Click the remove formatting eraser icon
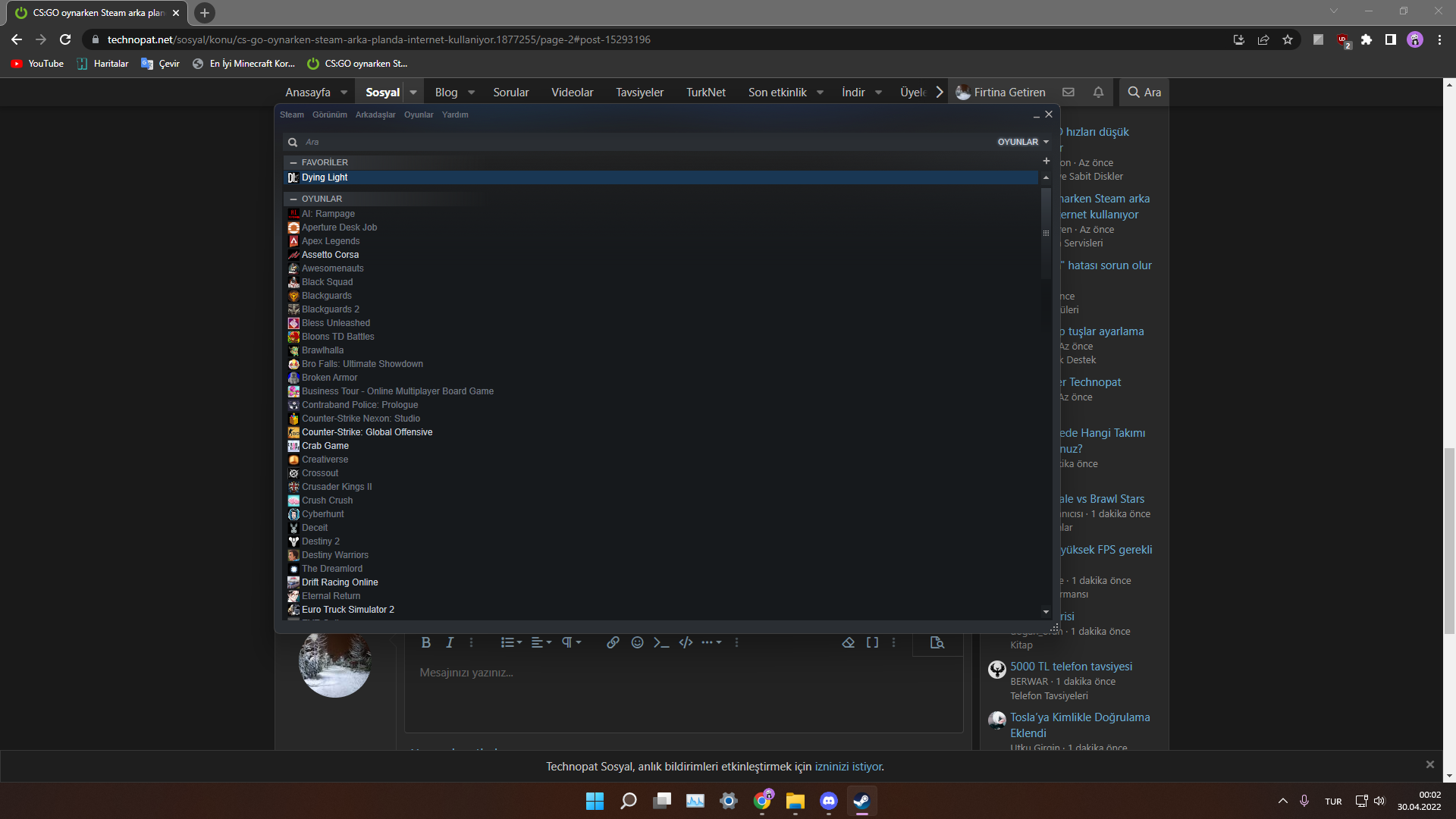Viewport: 1456px width, 819px height. point(848,643)
